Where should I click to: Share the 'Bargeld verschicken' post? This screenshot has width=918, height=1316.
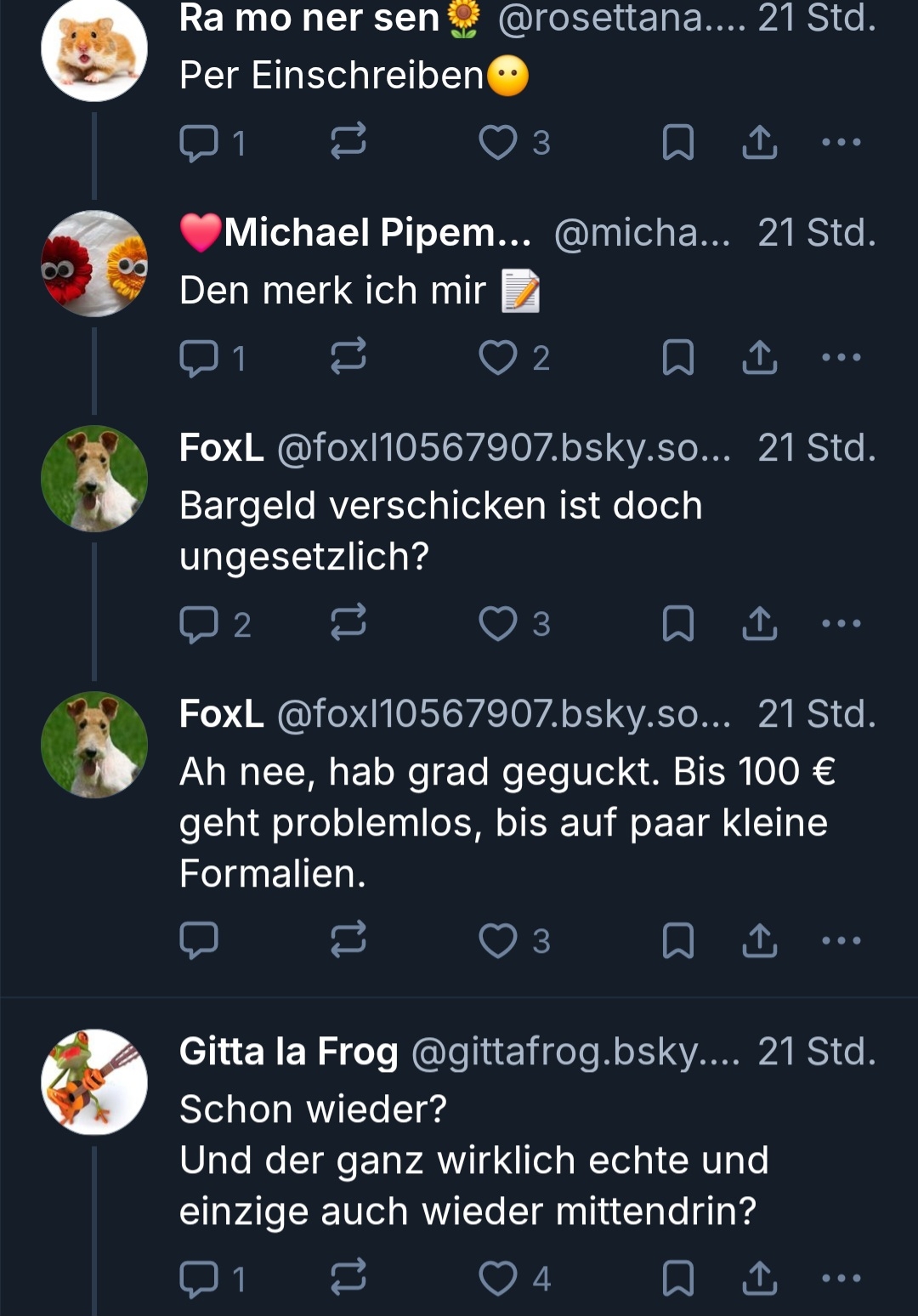tap(759, 623)
